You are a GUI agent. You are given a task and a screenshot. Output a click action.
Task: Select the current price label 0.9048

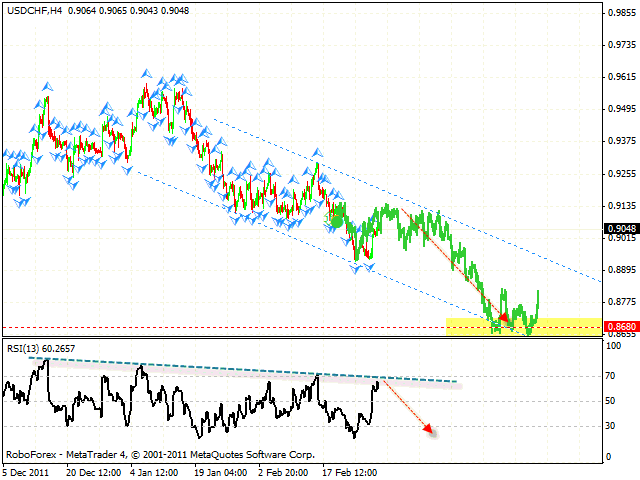click(x=621, y=228)
